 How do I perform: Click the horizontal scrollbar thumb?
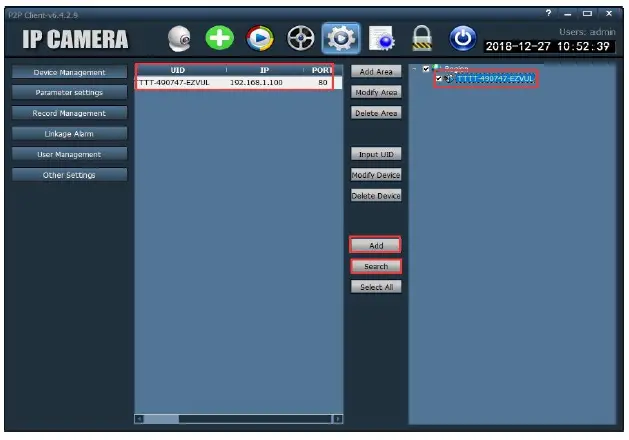click(161, 419)
